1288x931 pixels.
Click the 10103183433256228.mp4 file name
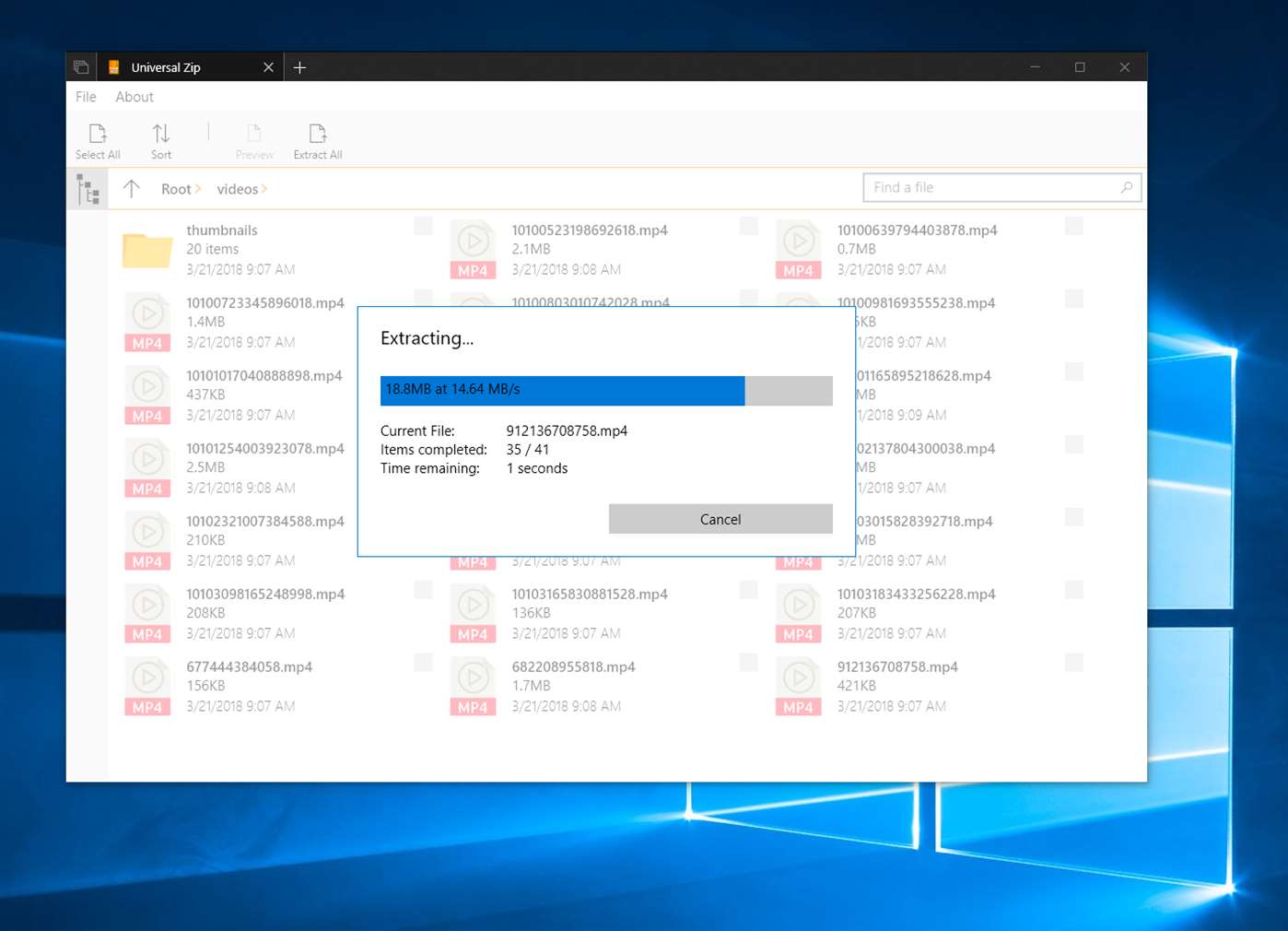click(x=916, y=595)
